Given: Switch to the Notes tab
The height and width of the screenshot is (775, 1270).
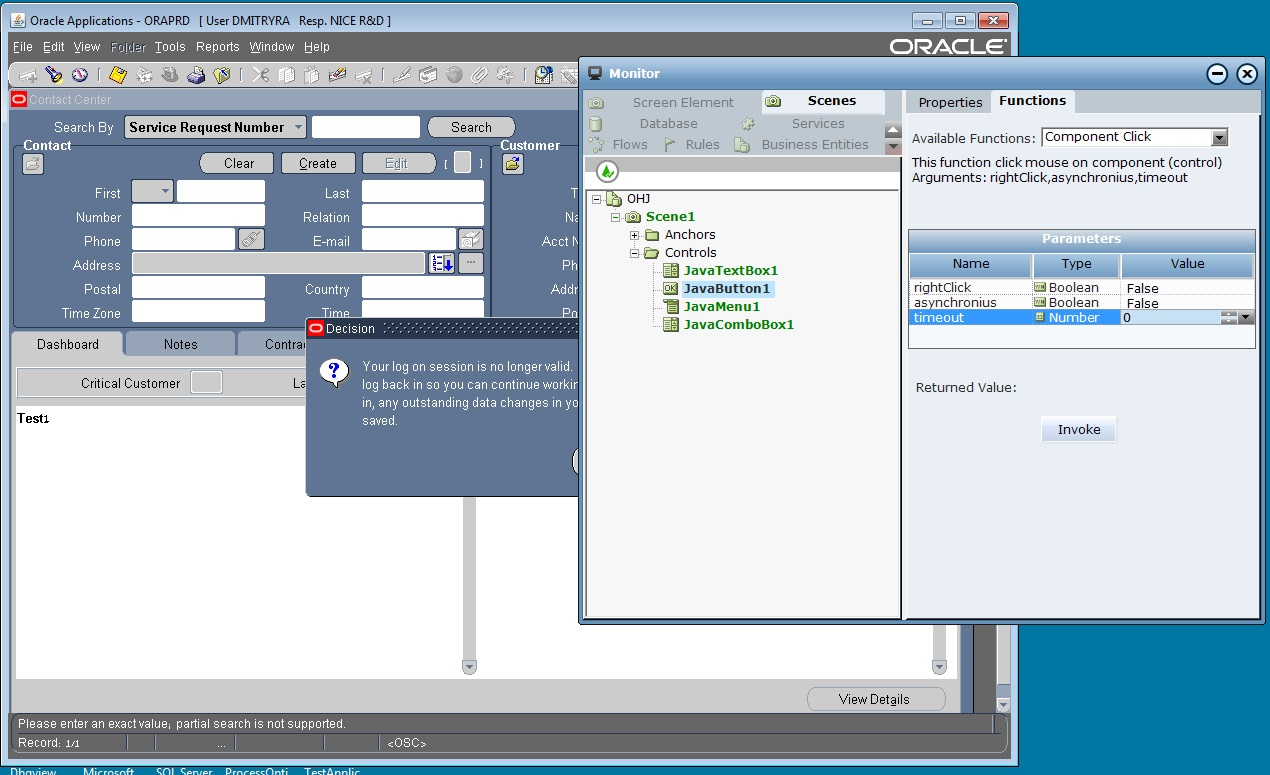Looking at the screenshot, I should [180, 344].
